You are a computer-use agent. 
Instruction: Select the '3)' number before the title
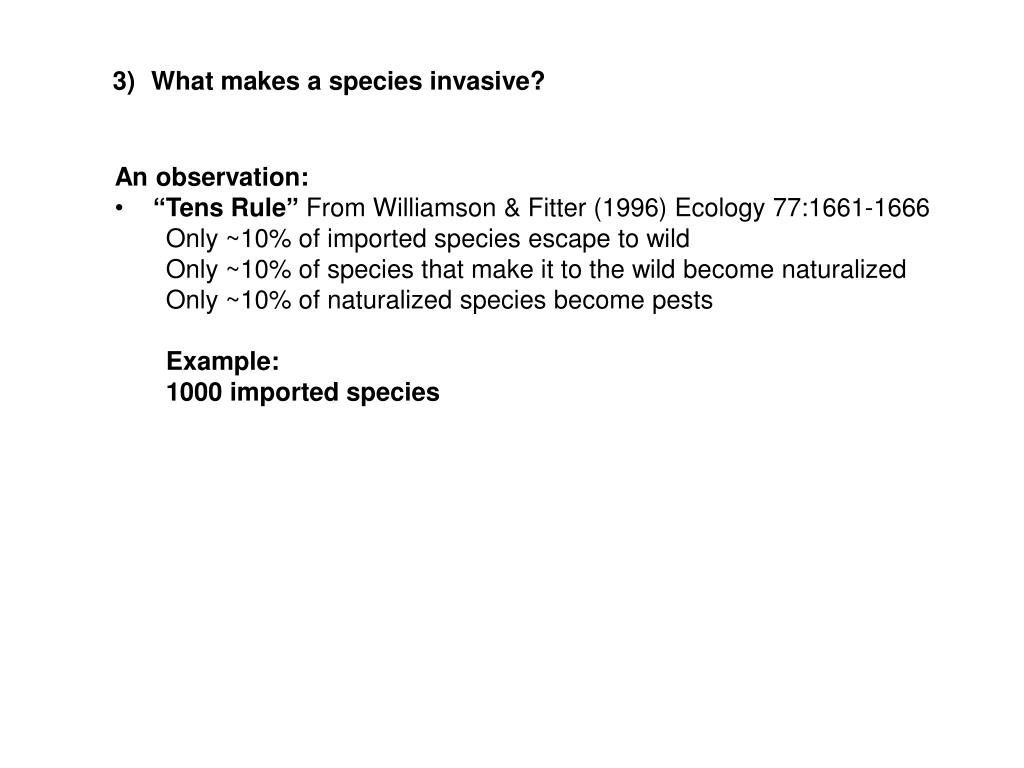(123, 82)
